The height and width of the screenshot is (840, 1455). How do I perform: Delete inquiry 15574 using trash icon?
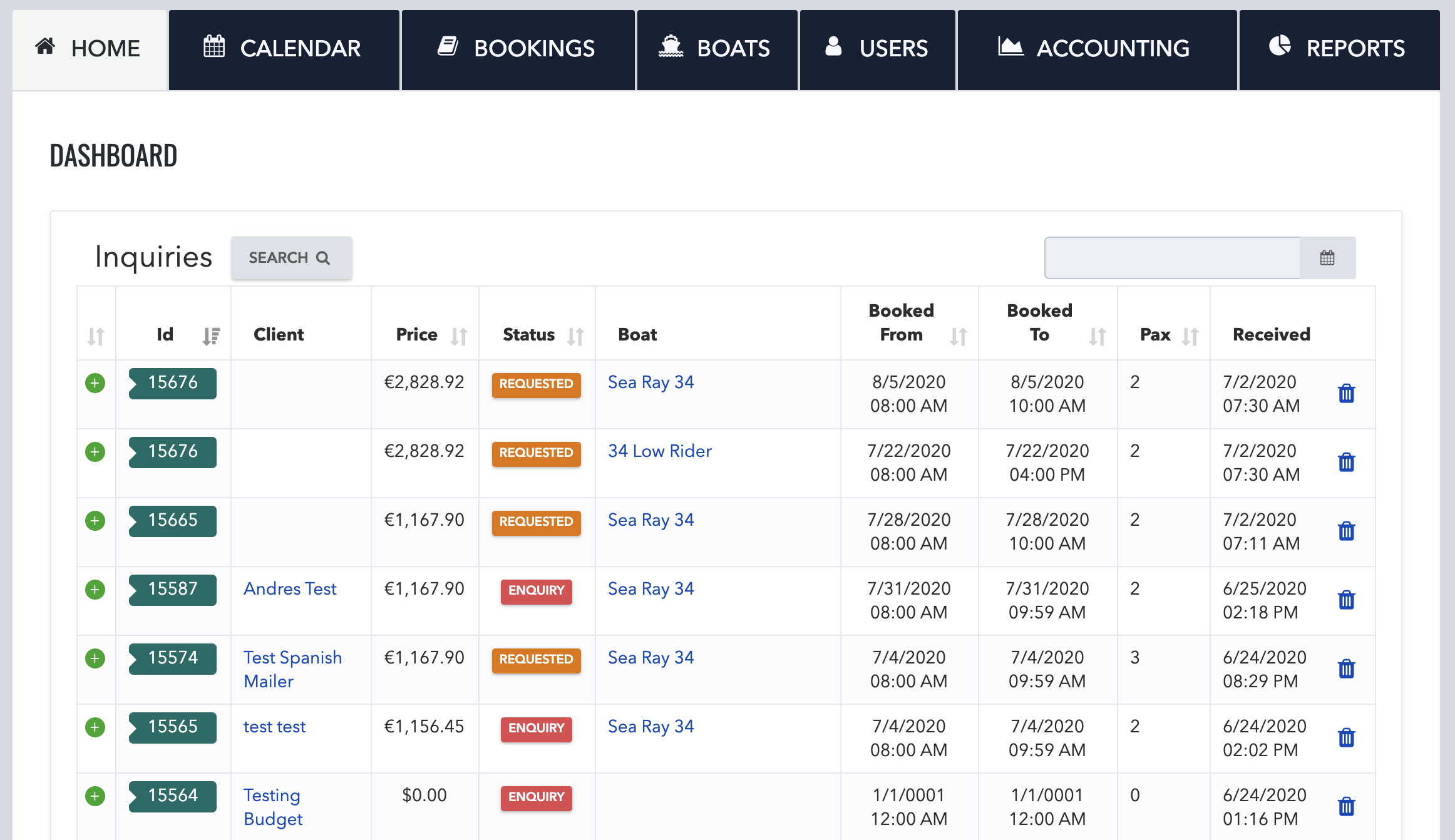(1346, 668)
